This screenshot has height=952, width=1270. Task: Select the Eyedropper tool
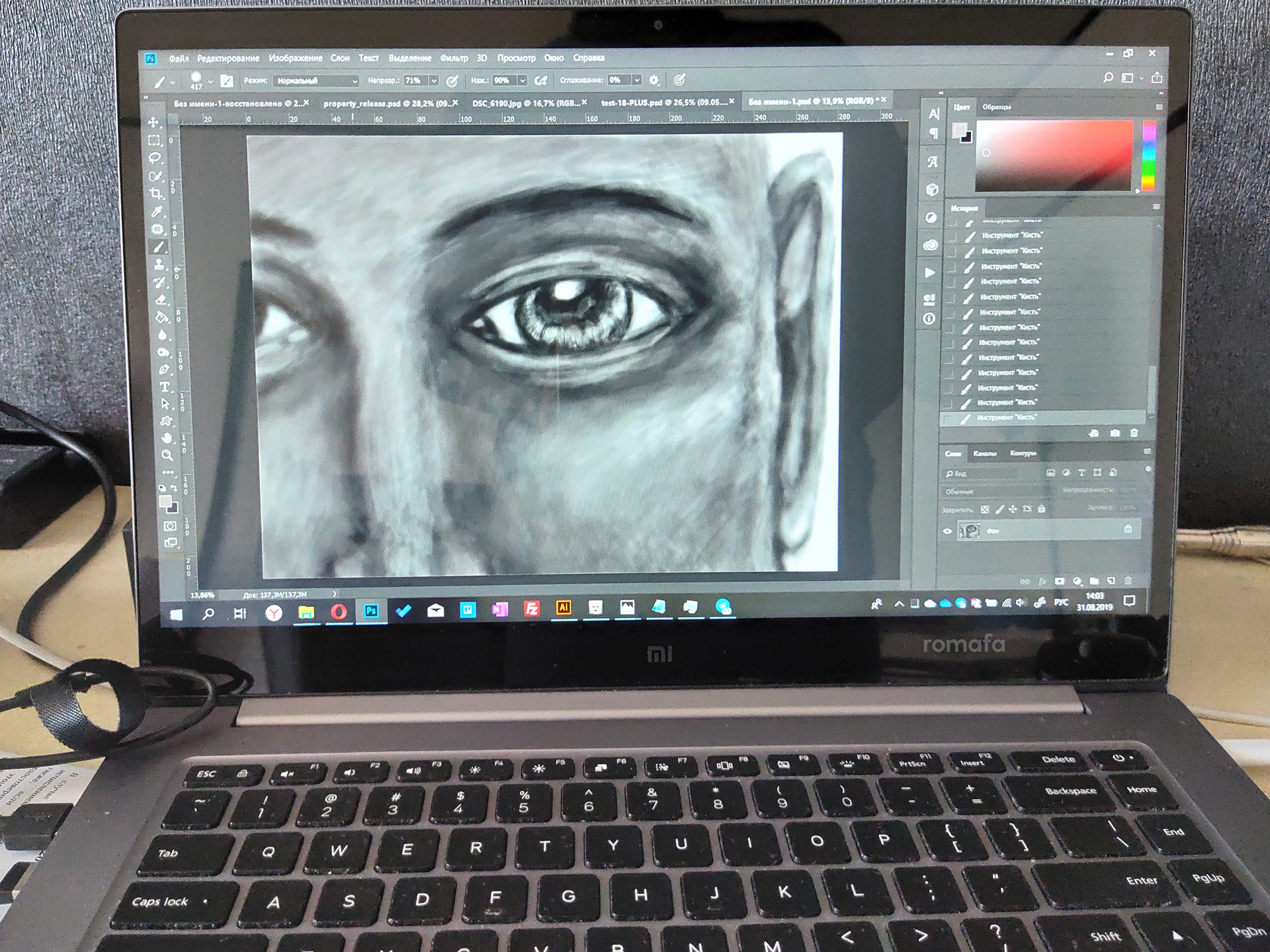click(157, 212)
